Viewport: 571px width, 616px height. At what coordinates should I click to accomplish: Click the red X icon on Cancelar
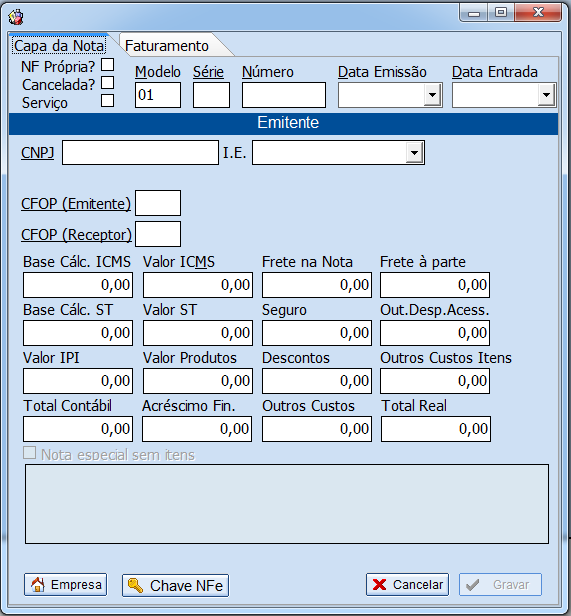tap(379, 585)
